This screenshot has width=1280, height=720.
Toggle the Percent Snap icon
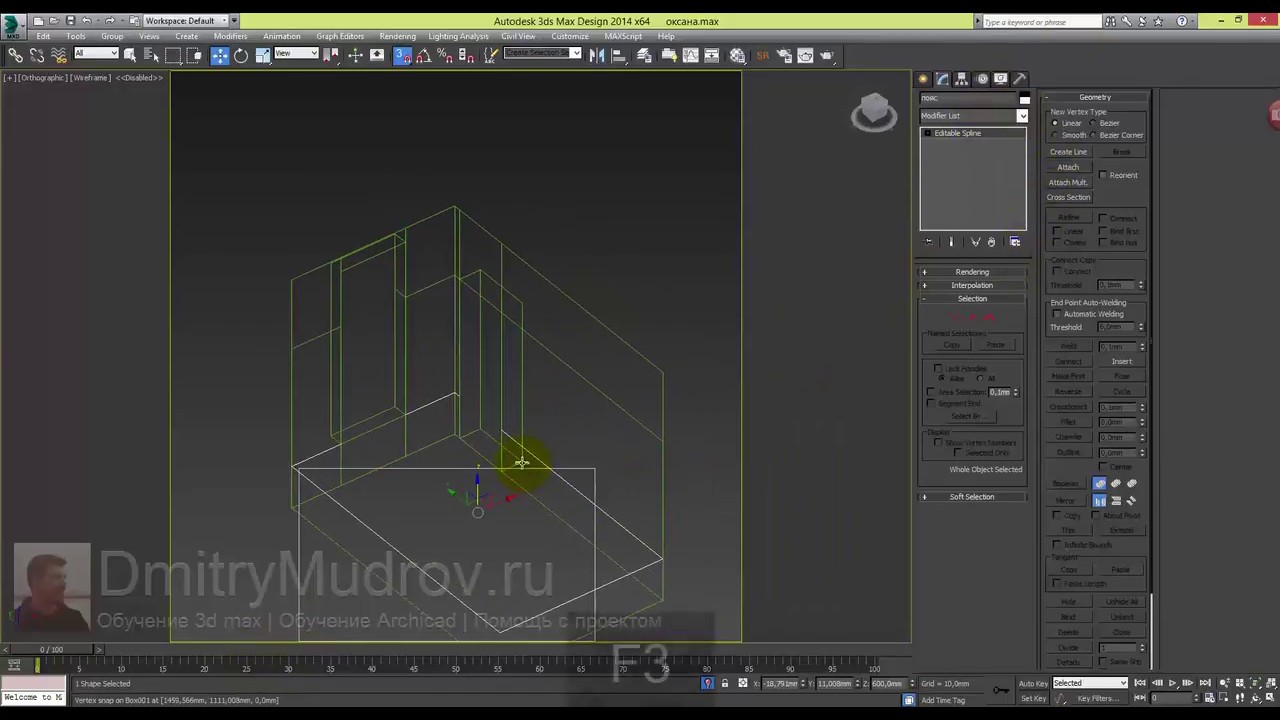445,56
